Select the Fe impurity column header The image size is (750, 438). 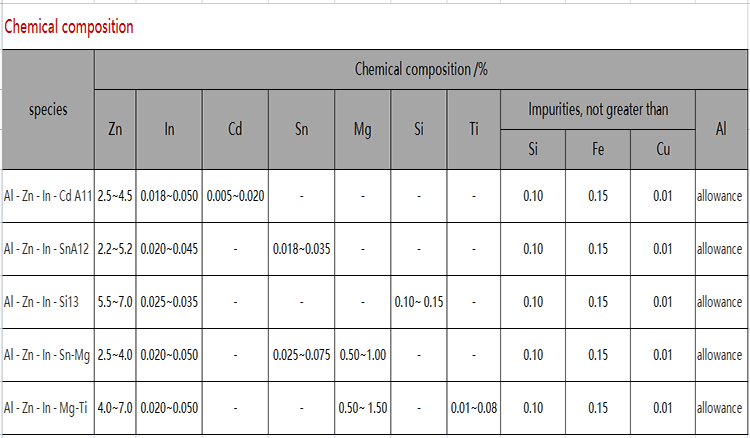(x=597, y=150)
